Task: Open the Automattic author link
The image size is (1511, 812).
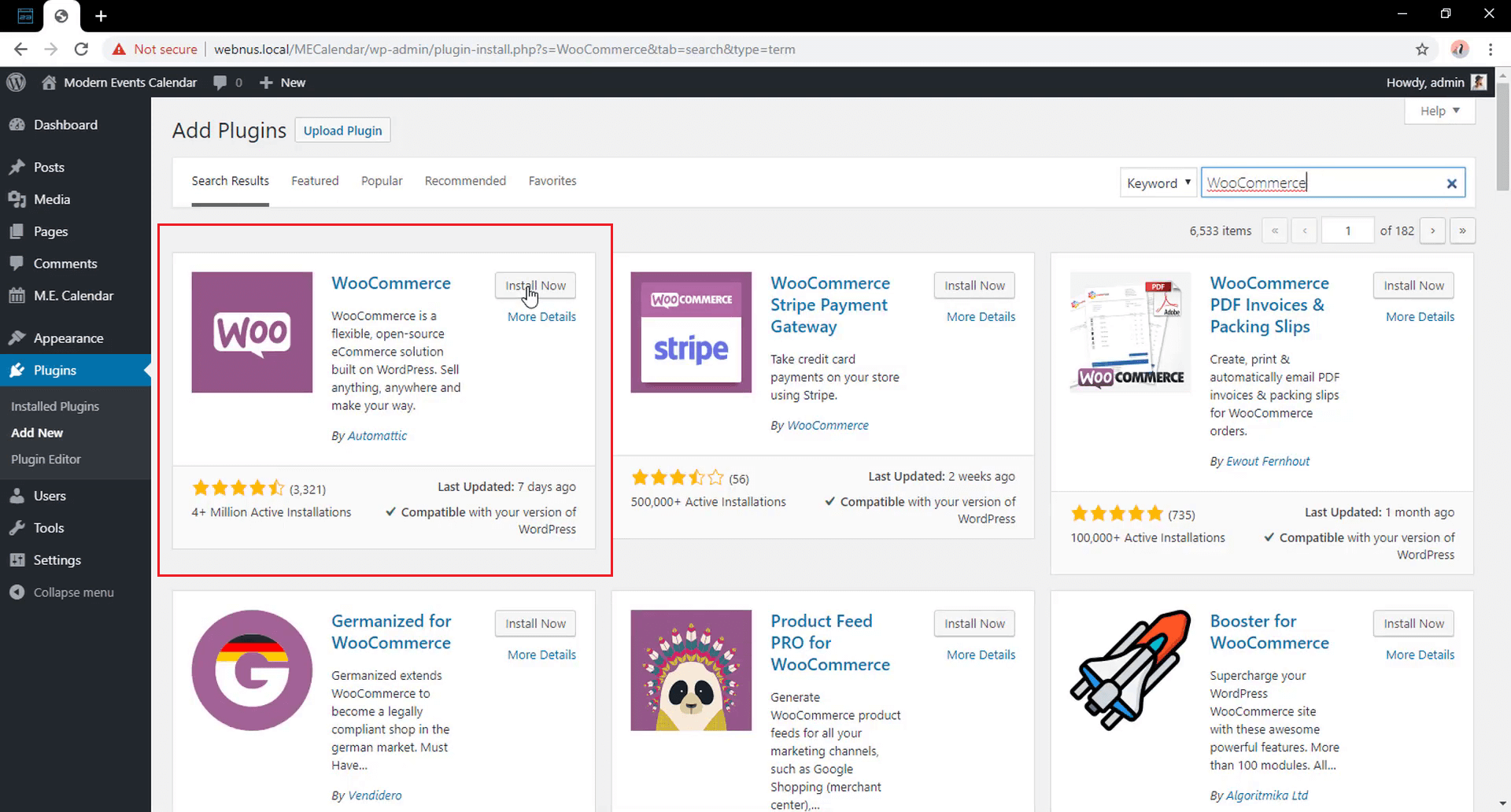Action: [377, 436]
